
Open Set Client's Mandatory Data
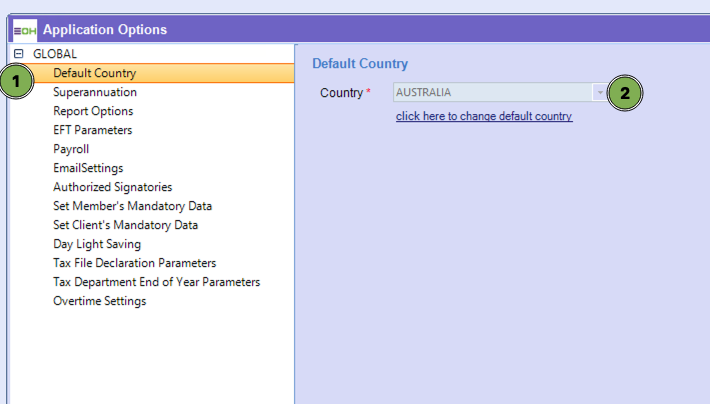pos(126,225)
